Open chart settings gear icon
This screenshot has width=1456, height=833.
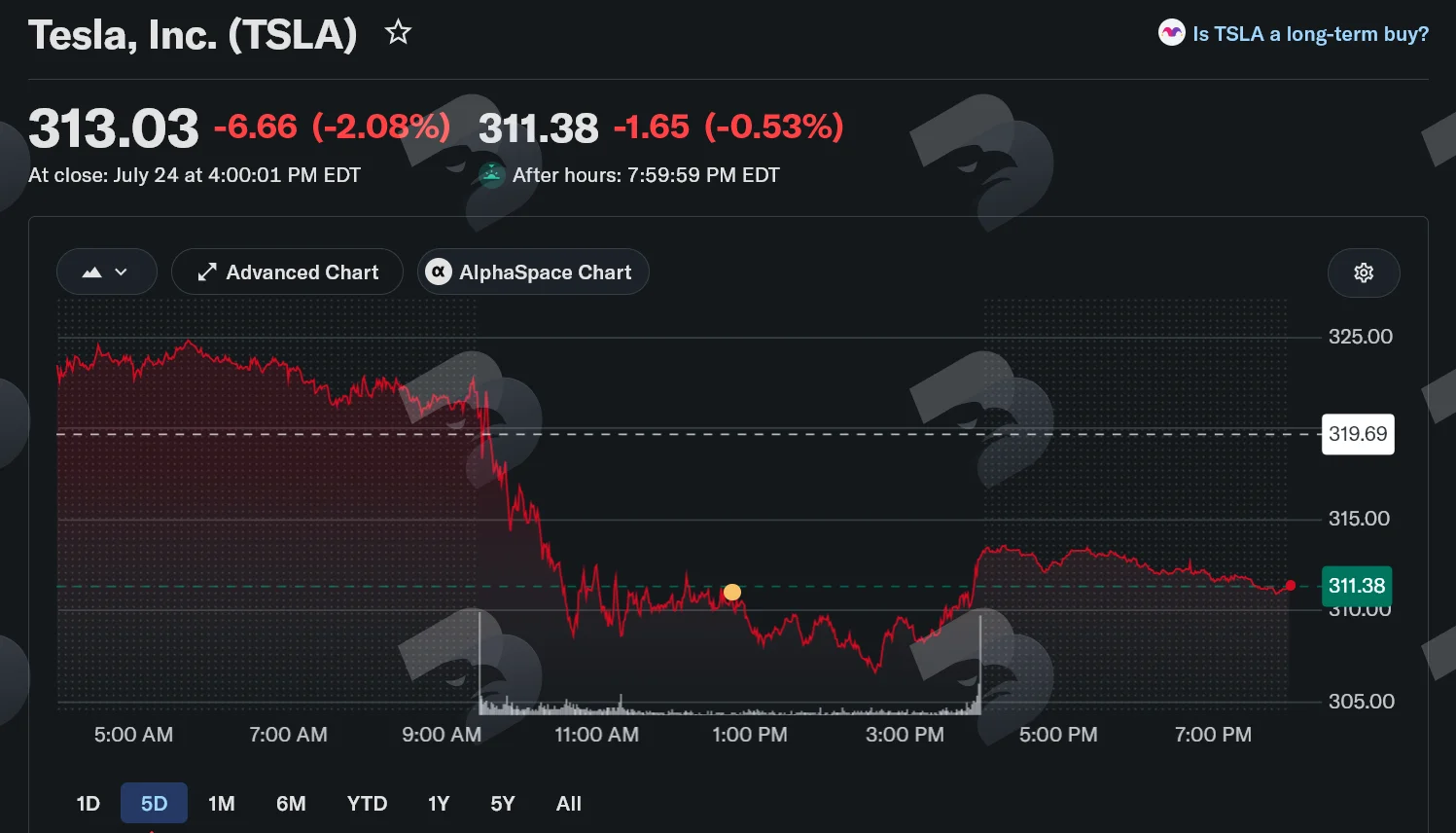pyautogui.click(x=1364, y=272)
